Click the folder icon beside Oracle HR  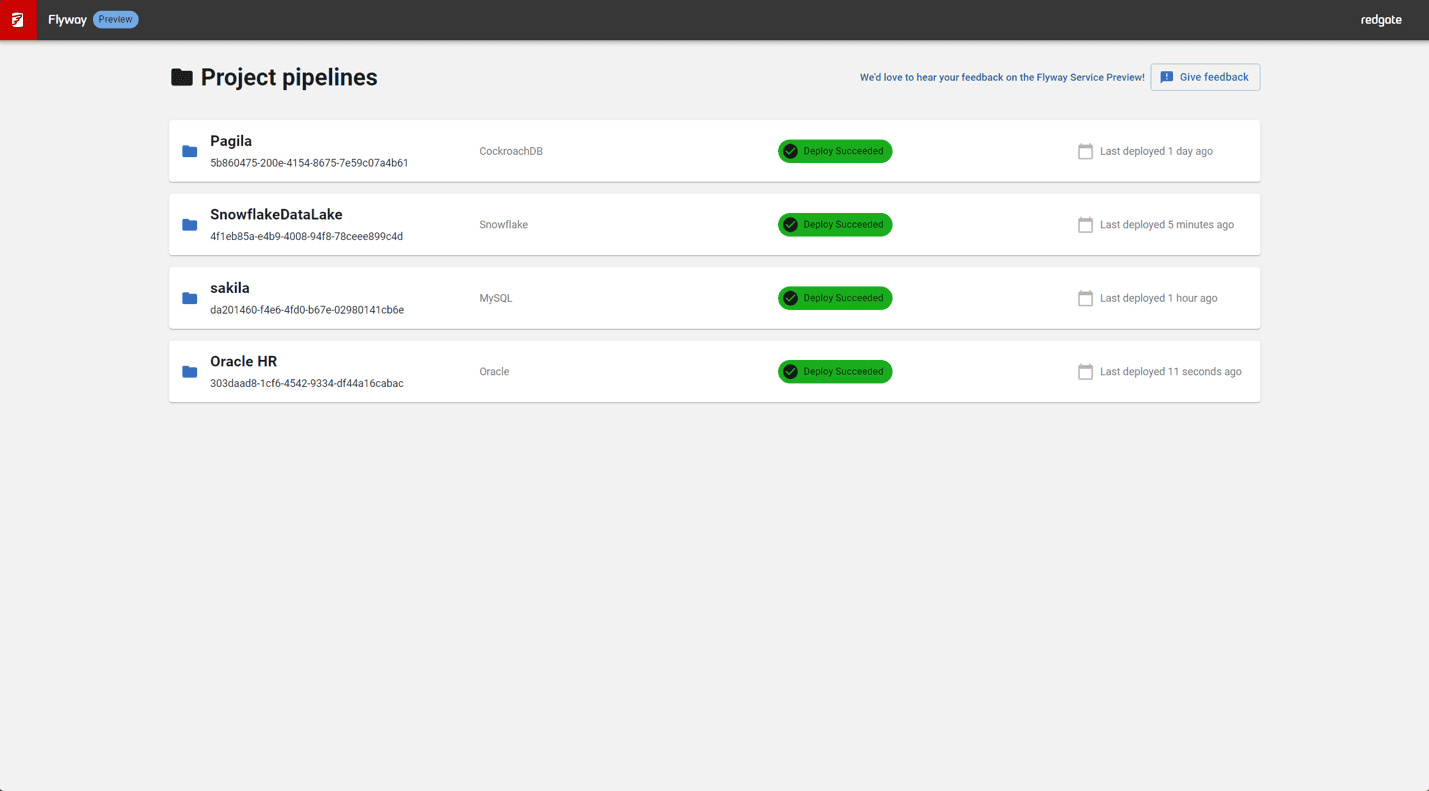click(189, 372)
